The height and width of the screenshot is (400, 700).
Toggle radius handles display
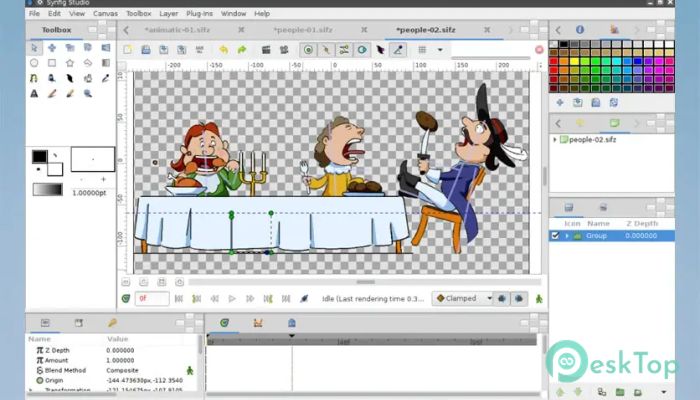[x=362, y=50]
